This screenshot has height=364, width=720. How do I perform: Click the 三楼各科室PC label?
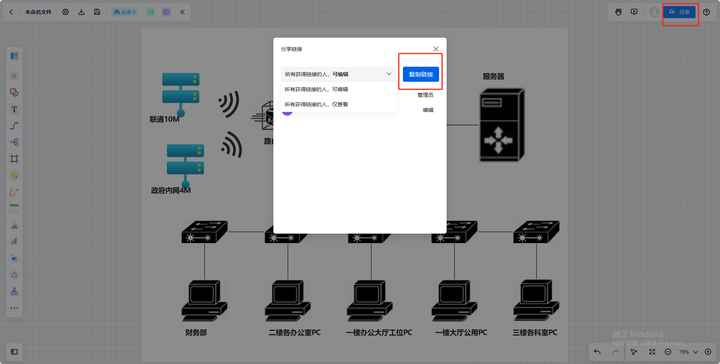tap(535, 332)
